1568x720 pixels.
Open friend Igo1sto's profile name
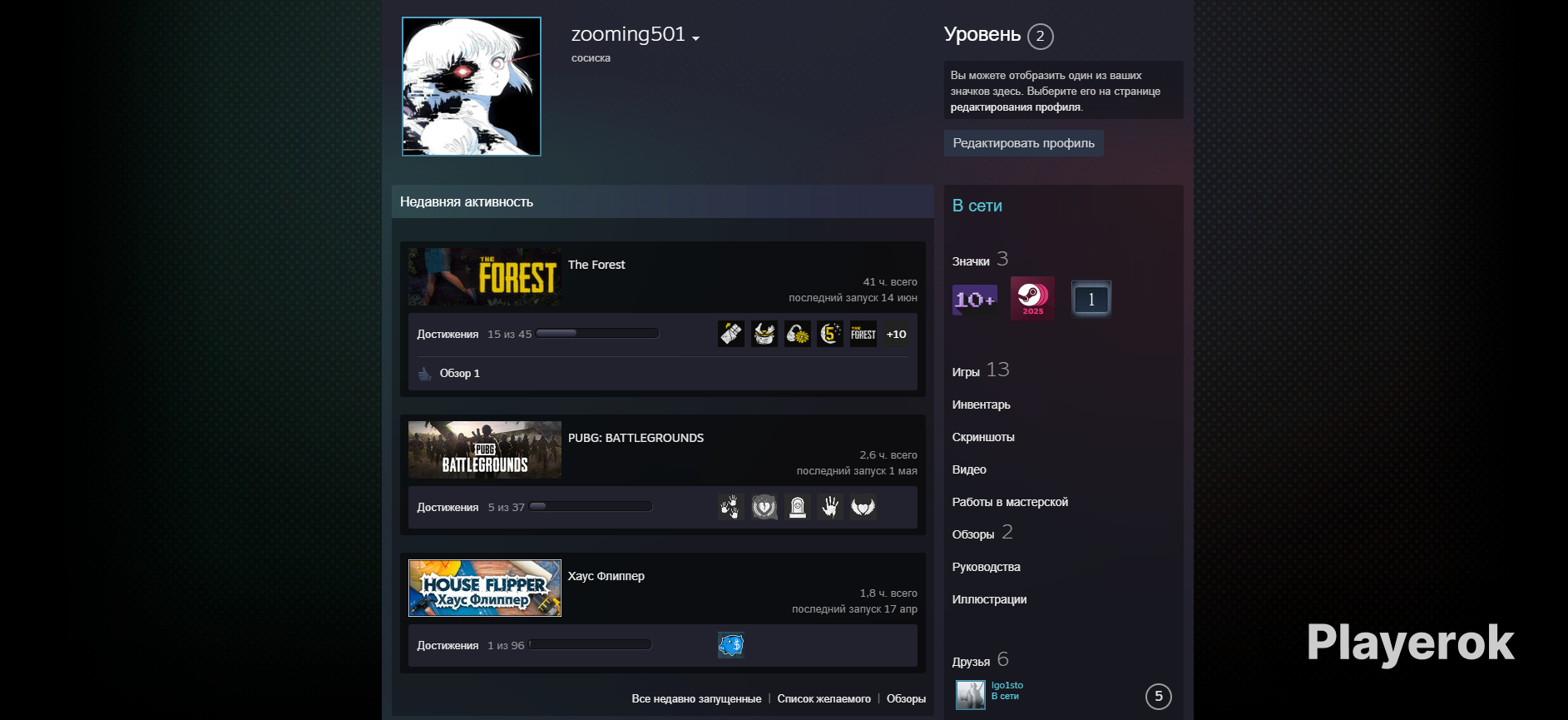click(1007, 685)
